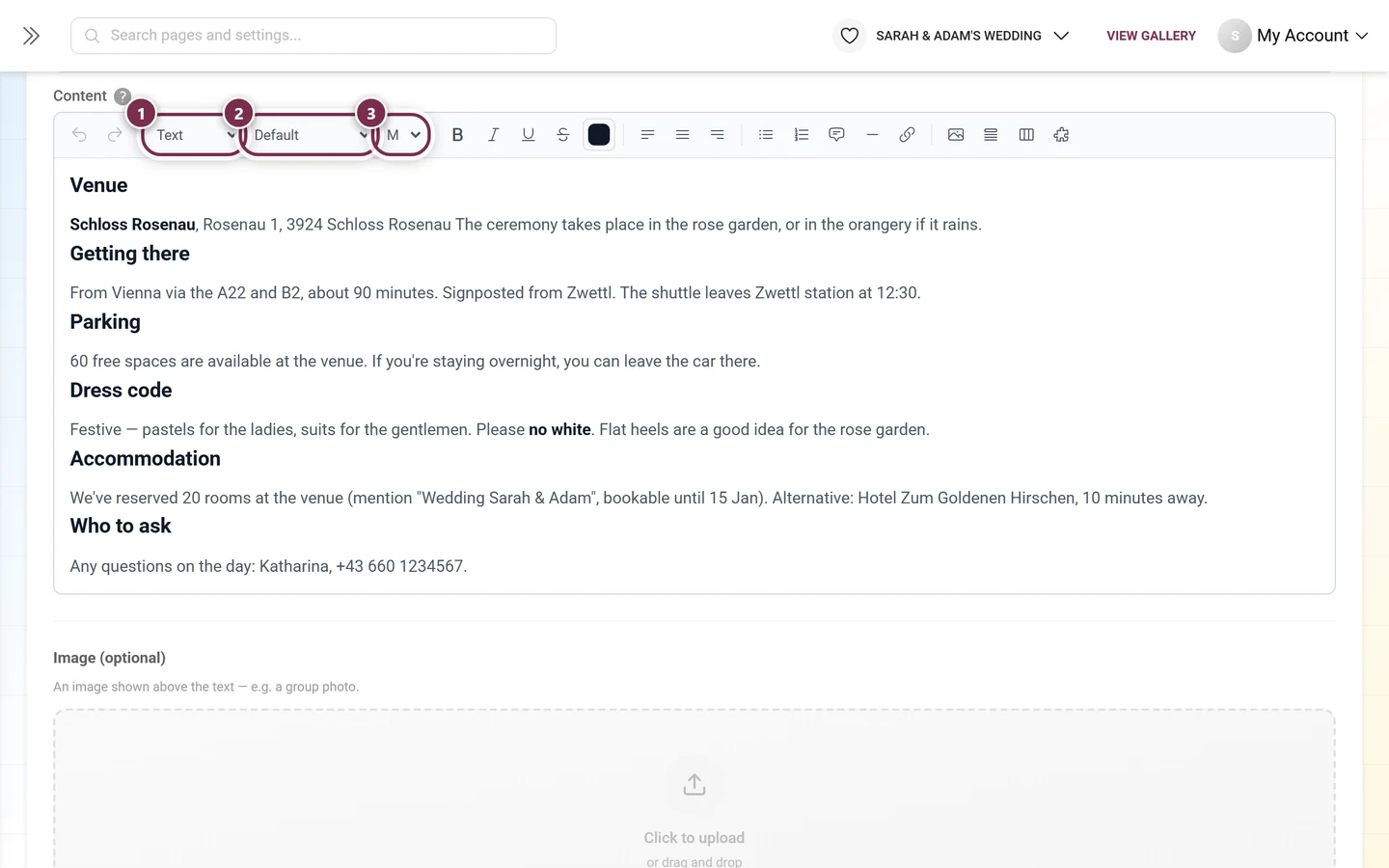The height and width of the screenshot is (868, 1389).
Task: Click the Accommodation heading
Action: click(145, 459)
